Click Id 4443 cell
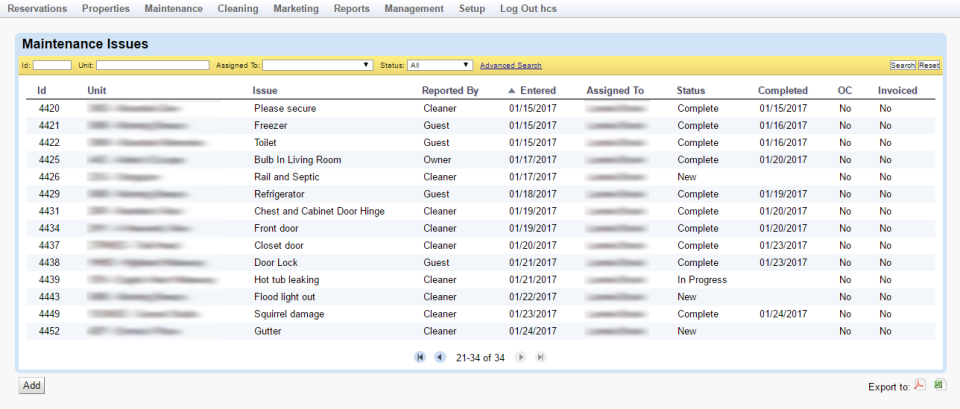The height and width of the screenshot is (409, 960). tap(49, 297)
